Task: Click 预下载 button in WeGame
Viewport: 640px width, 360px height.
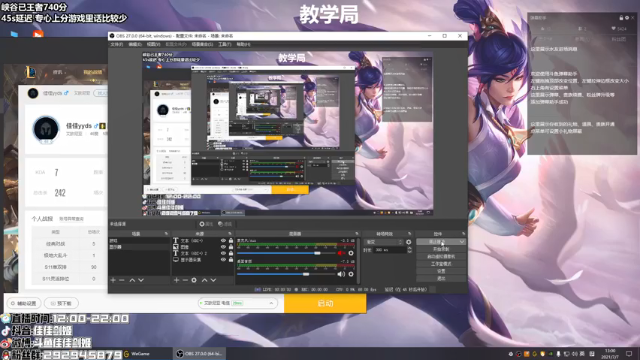Action: click(x=61, y=303)
